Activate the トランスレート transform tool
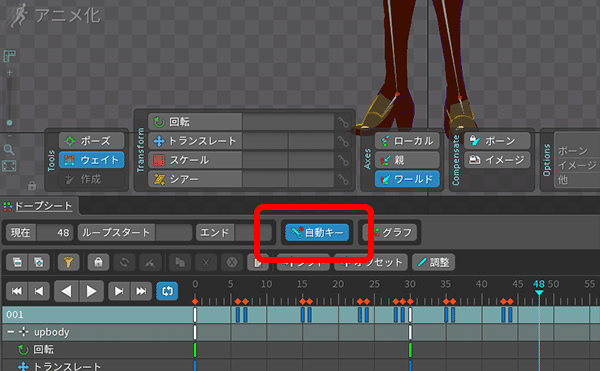The height and width of the screenshot is (371, 600). 195,141
